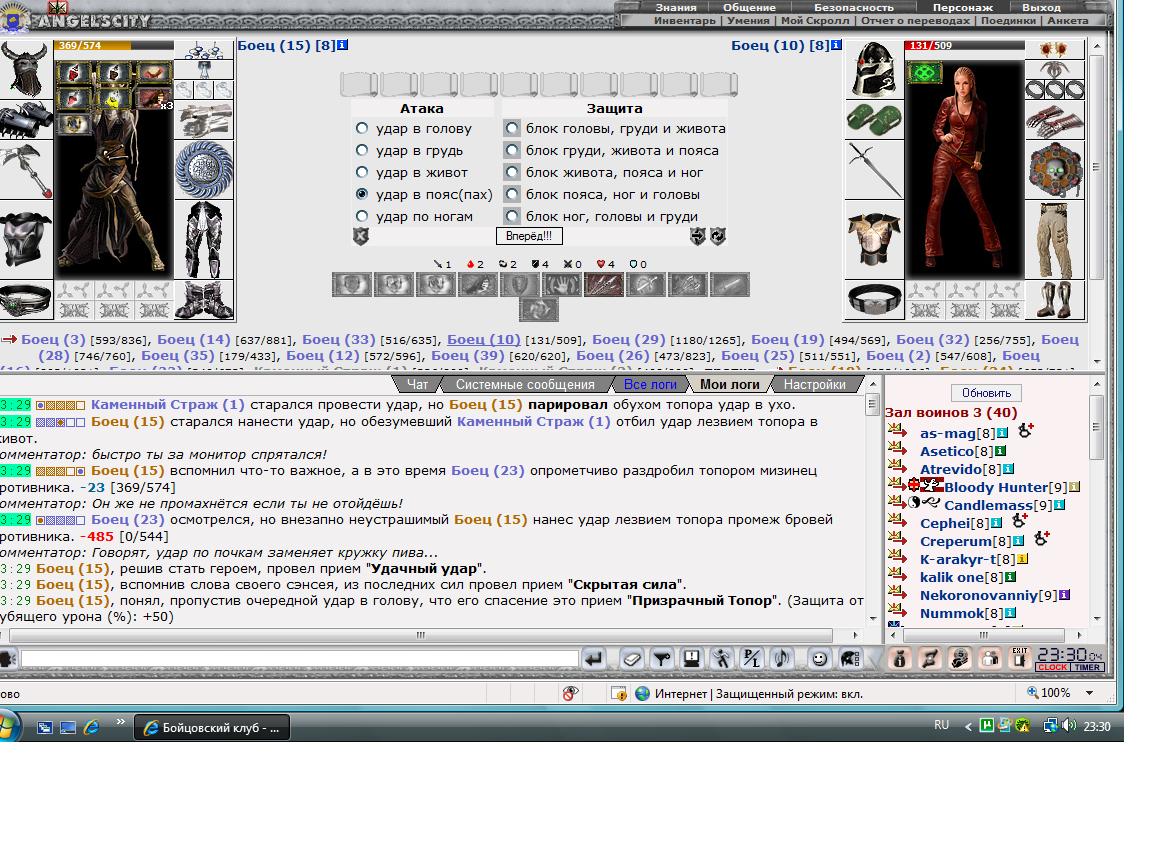Open the Знания menu
Screen dimensions: 1152x864
pos(676,7)
